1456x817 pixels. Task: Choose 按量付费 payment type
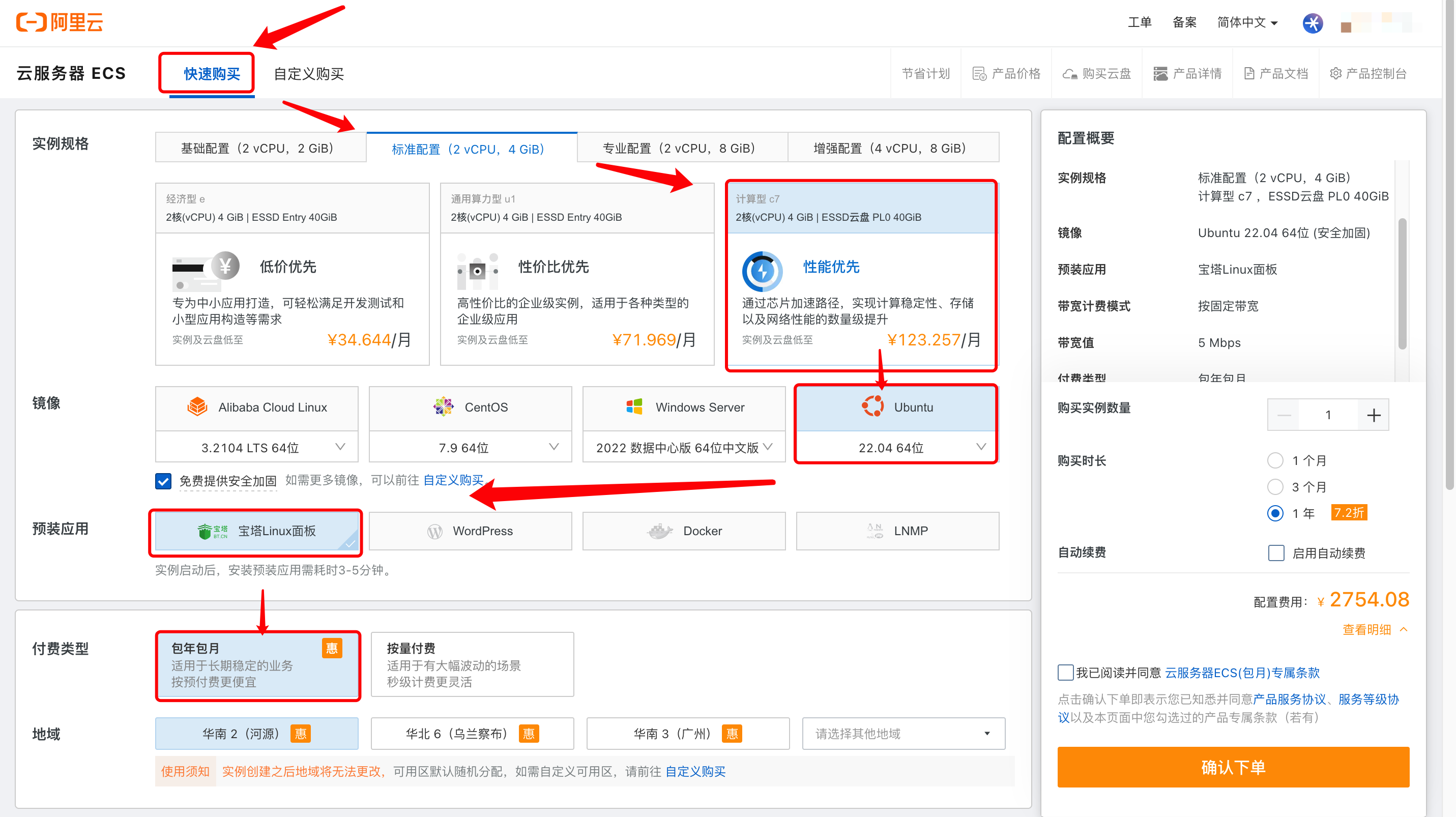[x=472, y=664]
